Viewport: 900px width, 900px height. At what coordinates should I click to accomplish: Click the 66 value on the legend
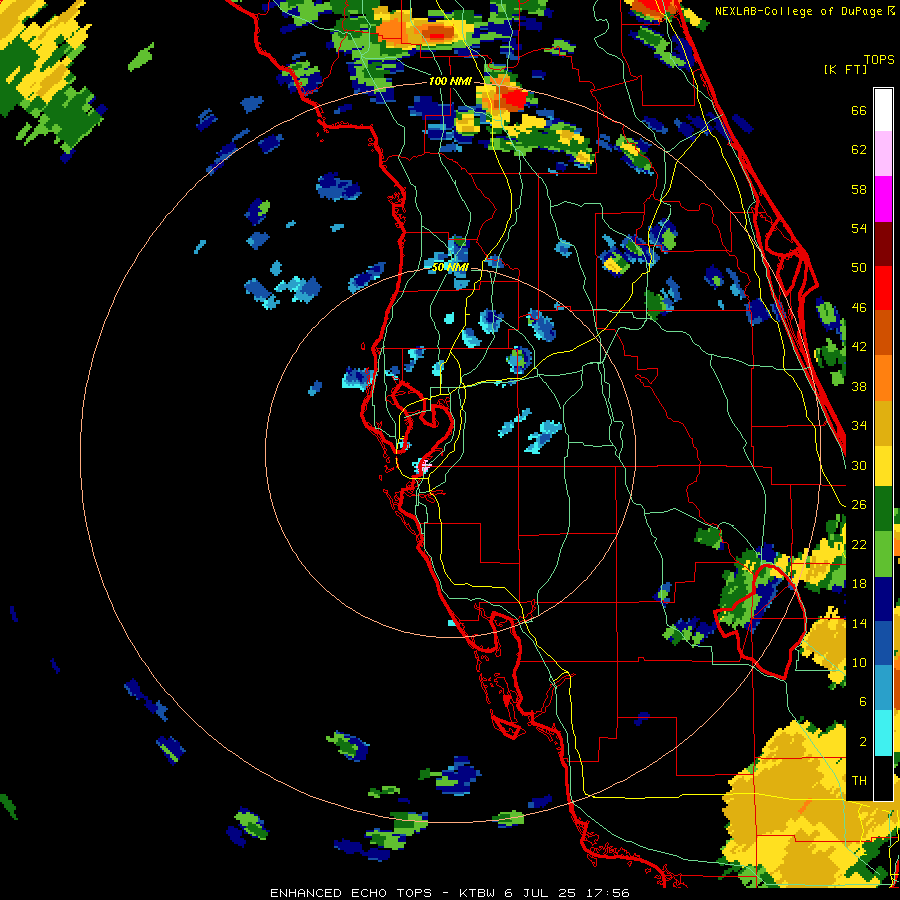859,110
